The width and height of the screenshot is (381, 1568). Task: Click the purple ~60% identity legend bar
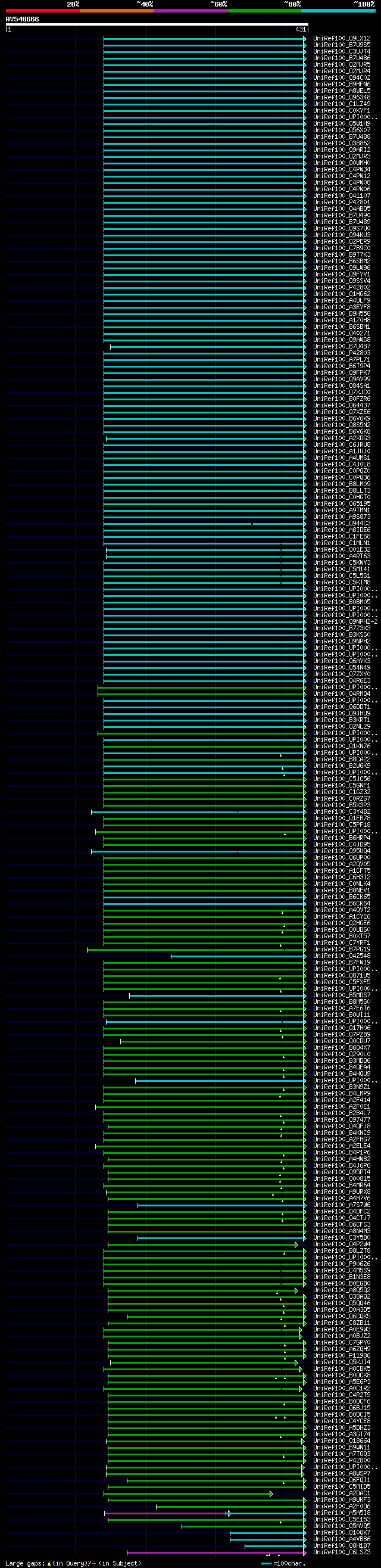tap(190, 11)
